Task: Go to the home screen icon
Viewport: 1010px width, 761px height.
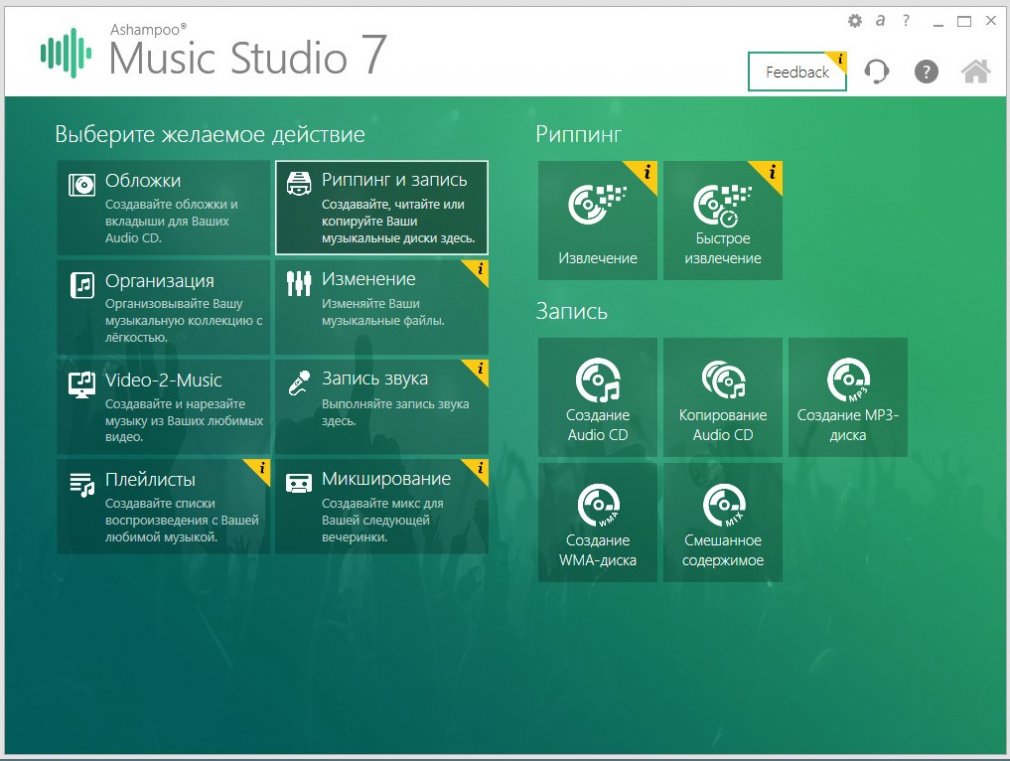Action: [975, 72]
